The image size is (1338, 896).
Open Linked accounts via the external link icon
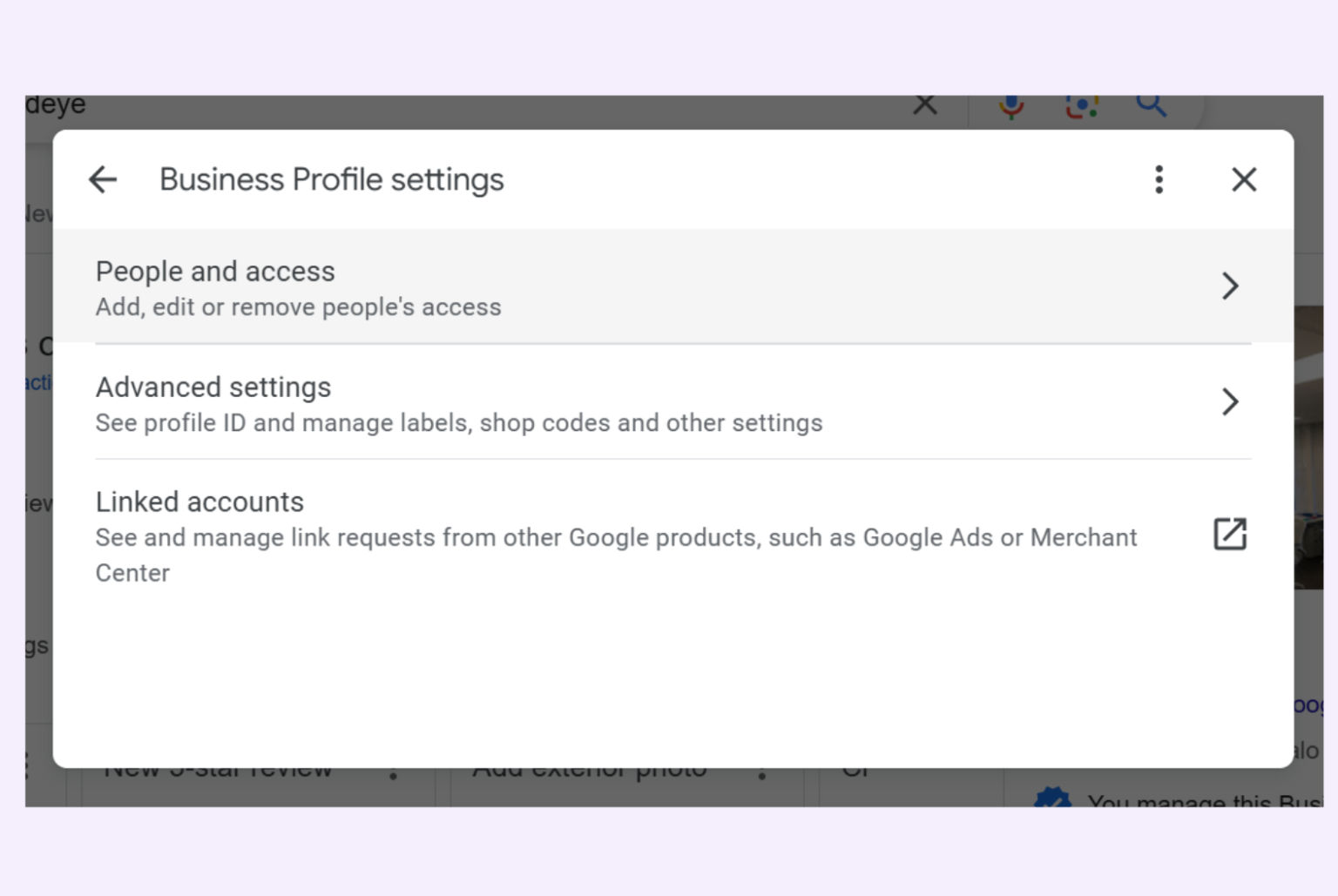[1229, 535]
